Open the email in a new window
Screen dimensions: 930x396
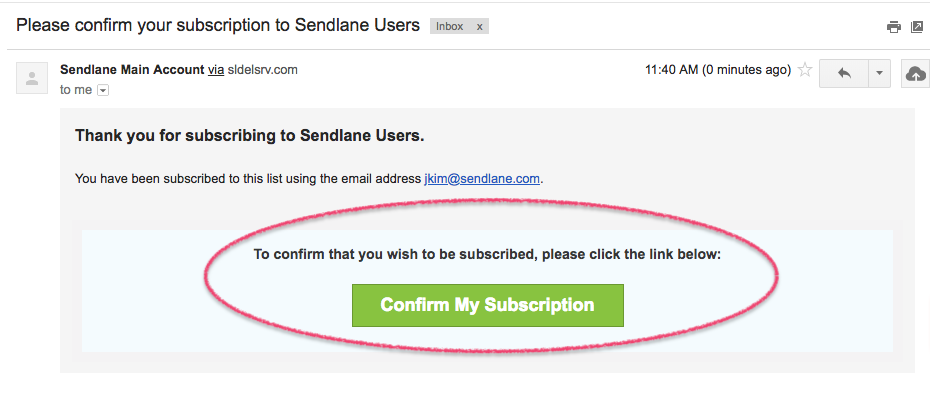point(917,27)
